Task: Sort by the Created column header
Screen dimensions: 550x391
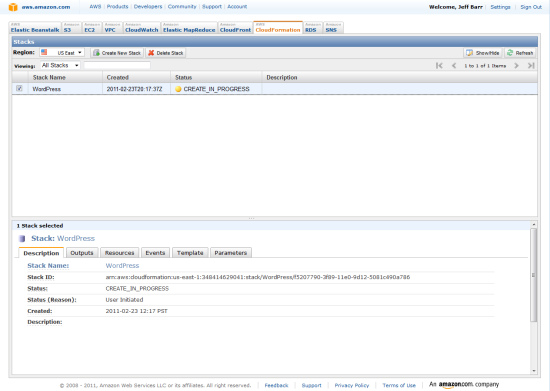Action: [x=136, y=77]
